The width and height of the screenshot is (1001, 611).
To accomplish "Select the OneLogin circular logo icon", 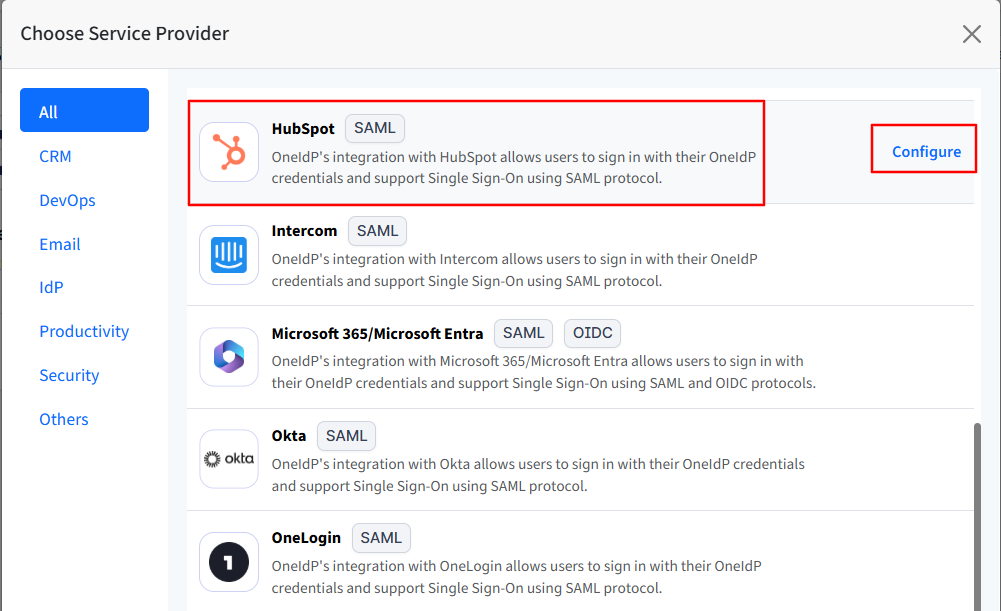I will (x=228, y=562).
